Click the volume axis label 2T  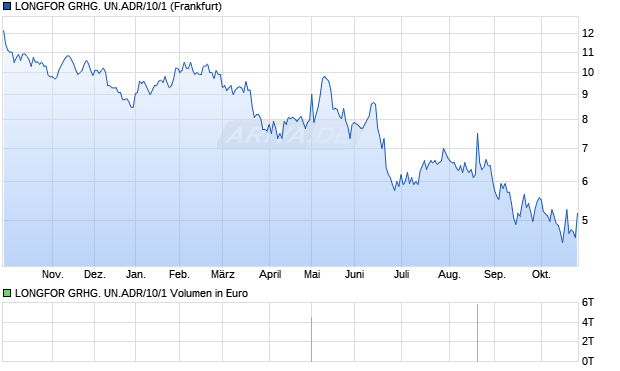pyautogui.click(x=588, y=341)
